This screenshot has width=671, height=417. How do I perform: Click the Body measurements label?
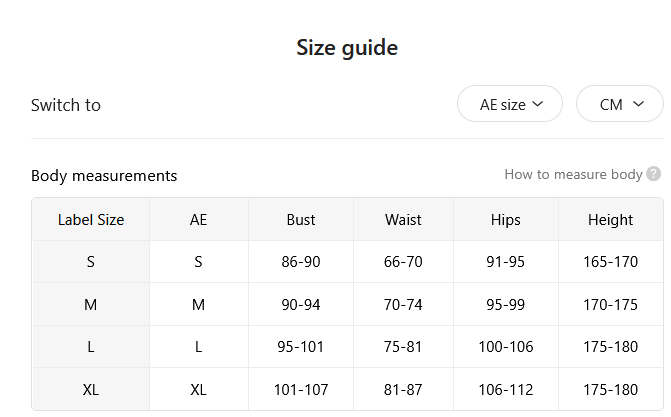[x=104, y=176]
